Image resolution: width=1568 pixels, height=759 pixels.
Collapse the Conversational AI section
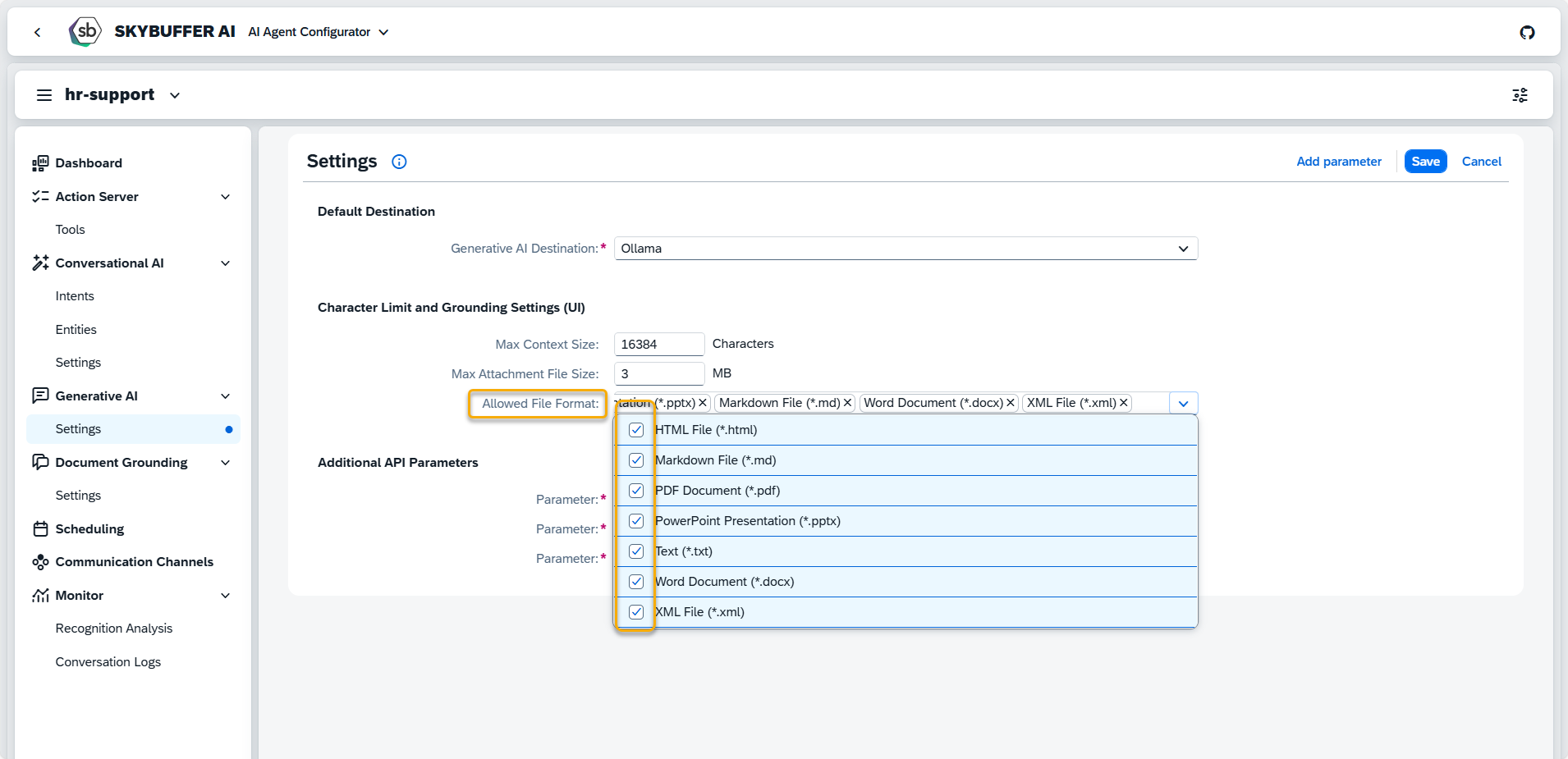(x=226, y=263)
